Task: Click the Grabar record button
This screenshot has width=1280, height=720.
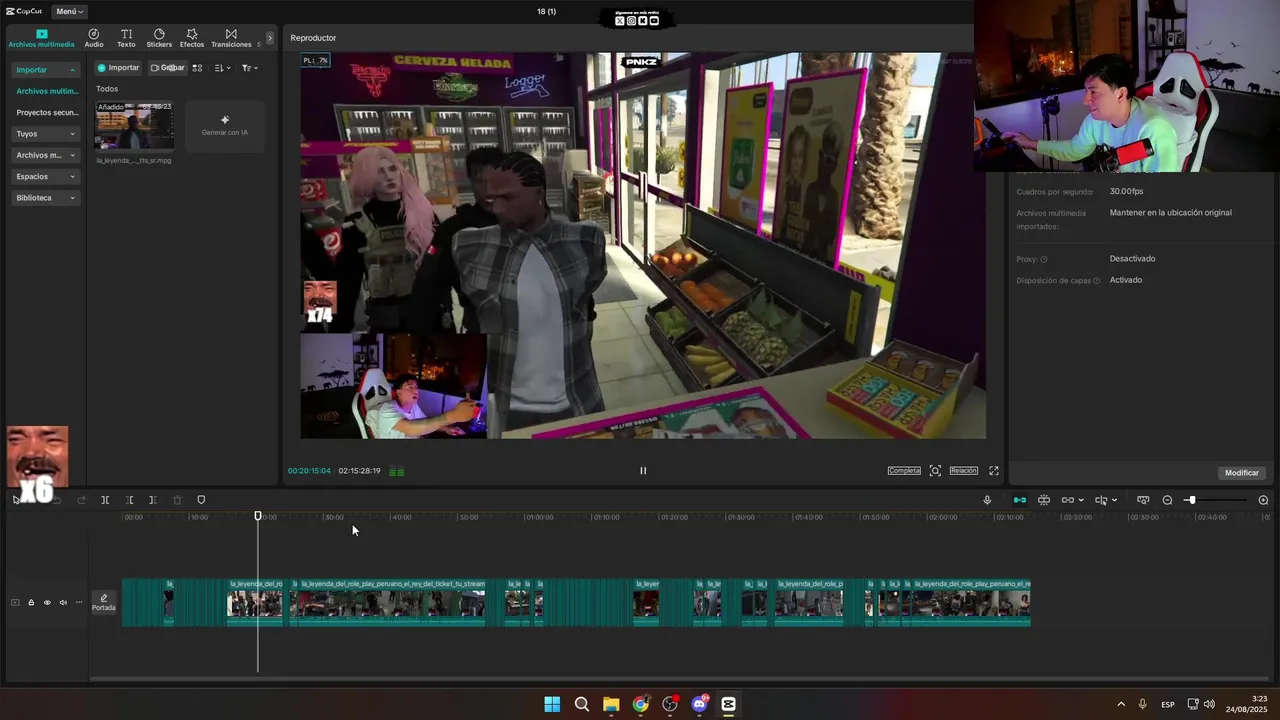Action: click(x=167, y=68)
